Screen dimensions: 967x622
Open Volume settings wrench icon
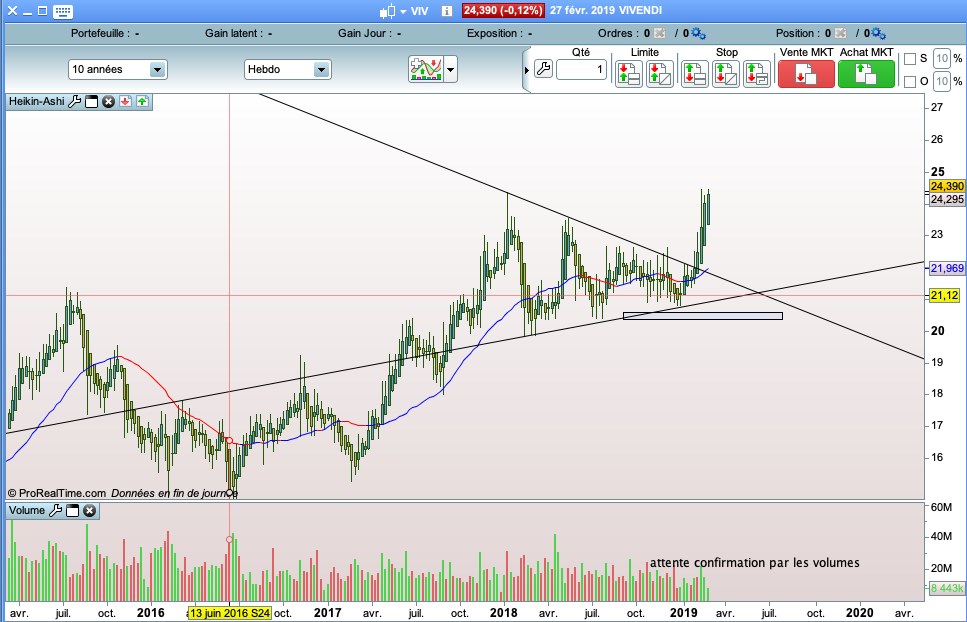[x=56, y=510]
